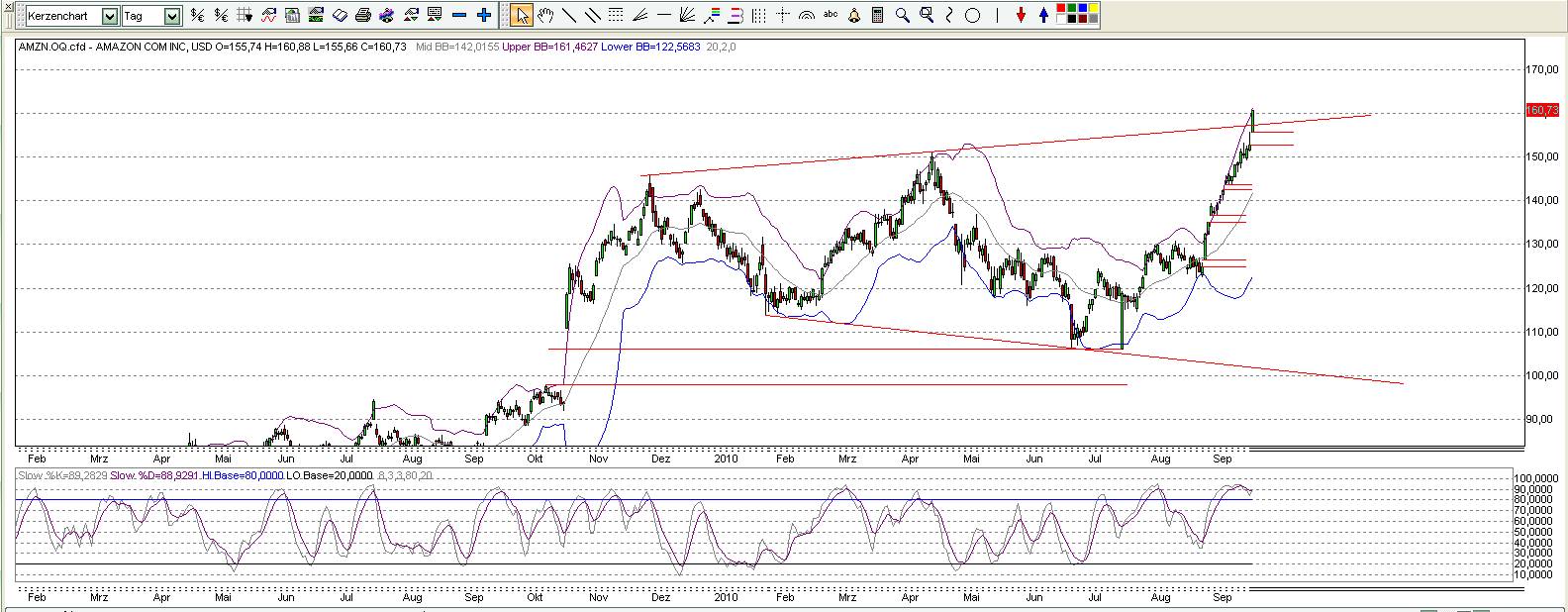Click the 170,00 price axis label
Viewport: 1568px width, 612px height.
[1542, 69]
